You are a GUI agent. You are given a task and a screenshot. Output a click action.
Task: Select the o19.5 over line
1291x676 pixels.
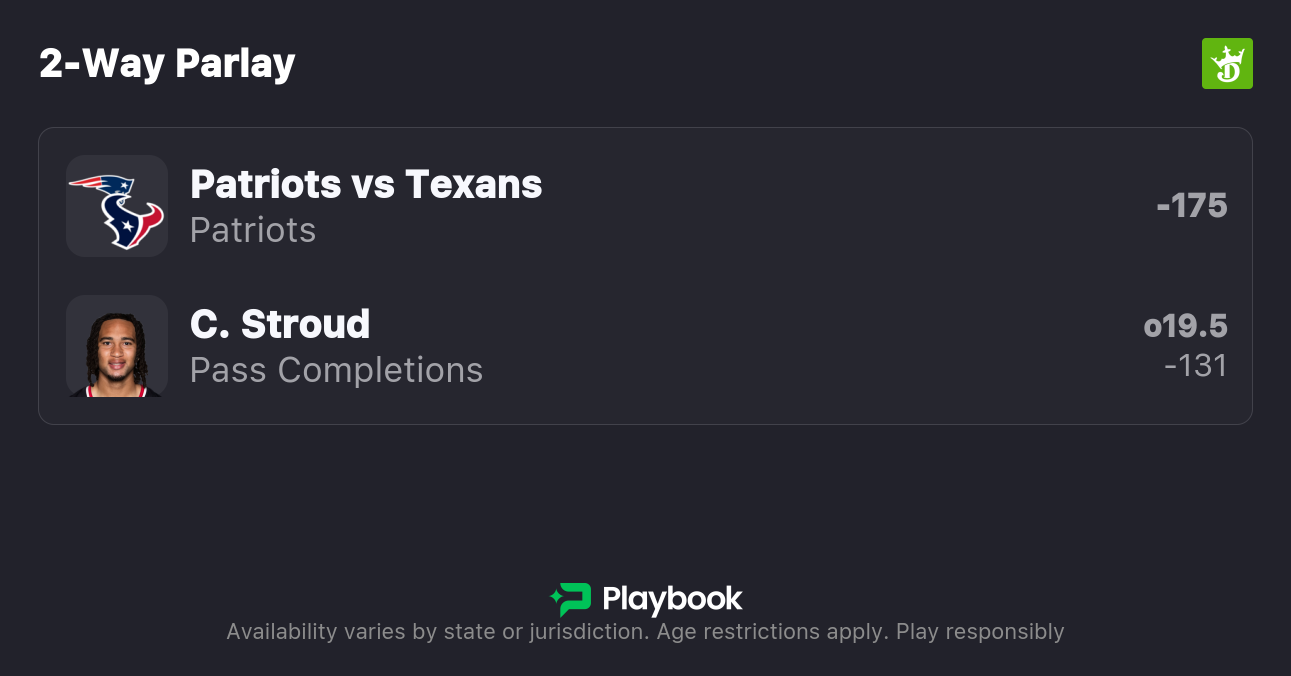click(x=1185, y=326)
